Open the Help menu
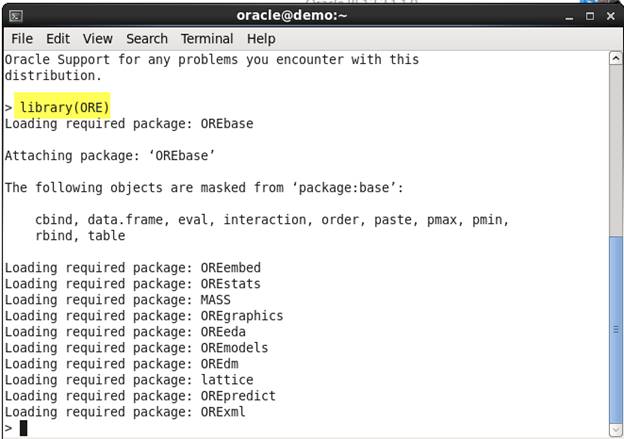Screen dimensions: 624x439 coord(261,39)
